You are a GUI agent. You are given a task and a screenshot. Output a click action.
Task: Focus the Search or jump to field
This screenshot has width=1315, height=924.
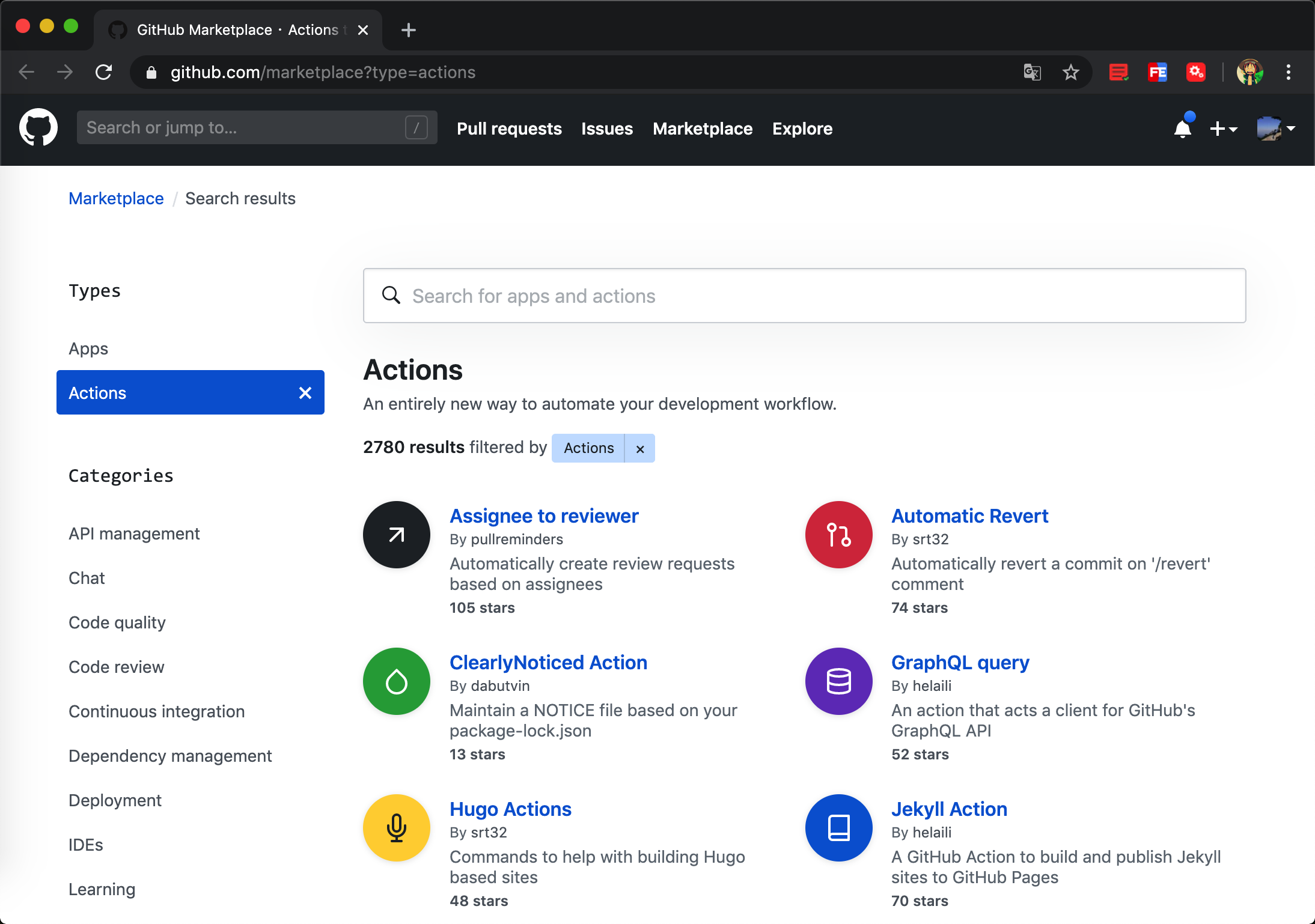pos(257,127)
